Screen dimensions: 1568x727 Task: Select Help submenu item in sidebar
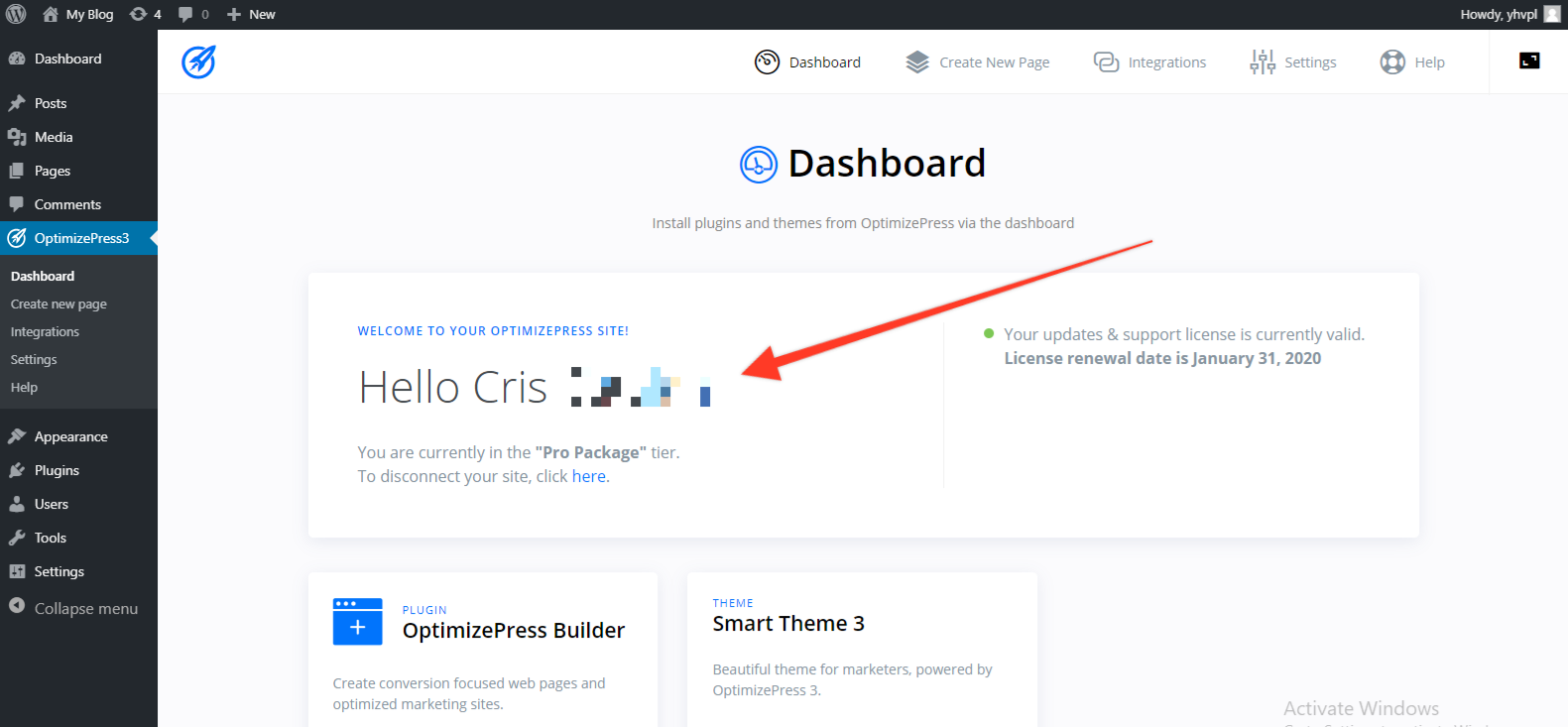pos(24,387)
